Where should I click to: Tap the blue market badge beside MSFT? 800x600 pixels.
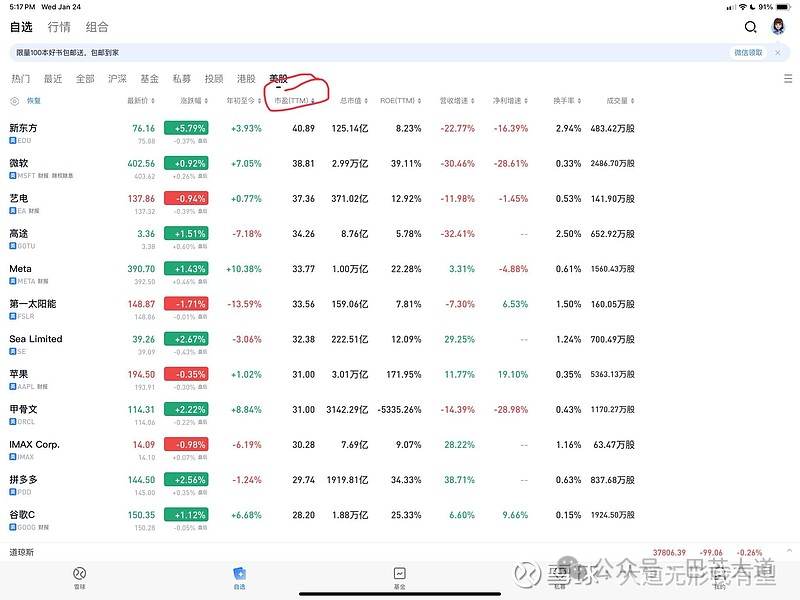coord(13,176)
